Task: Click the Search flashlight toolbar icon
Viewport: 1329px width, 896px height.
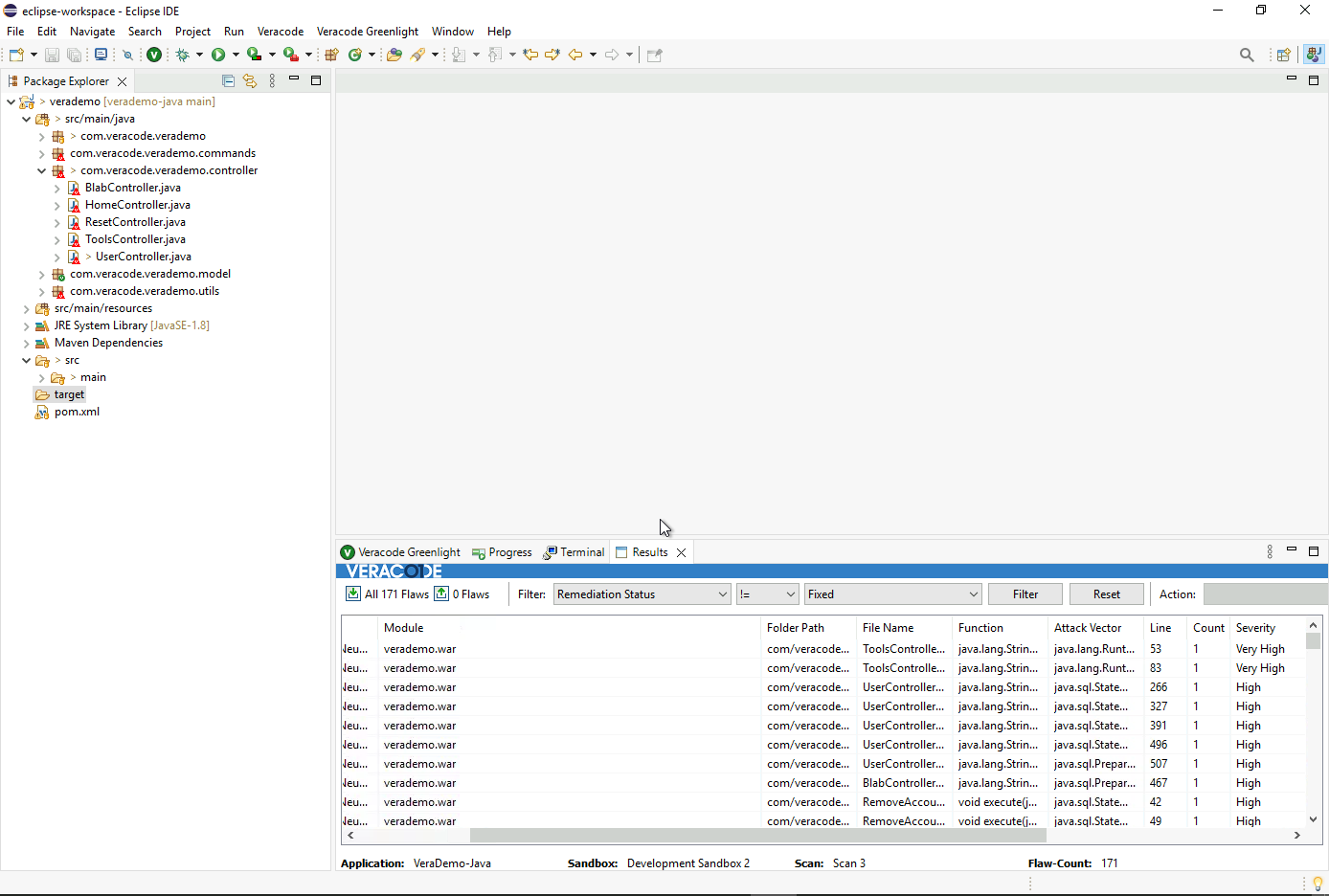Action: pyautogui.click(x=418, y=55)
